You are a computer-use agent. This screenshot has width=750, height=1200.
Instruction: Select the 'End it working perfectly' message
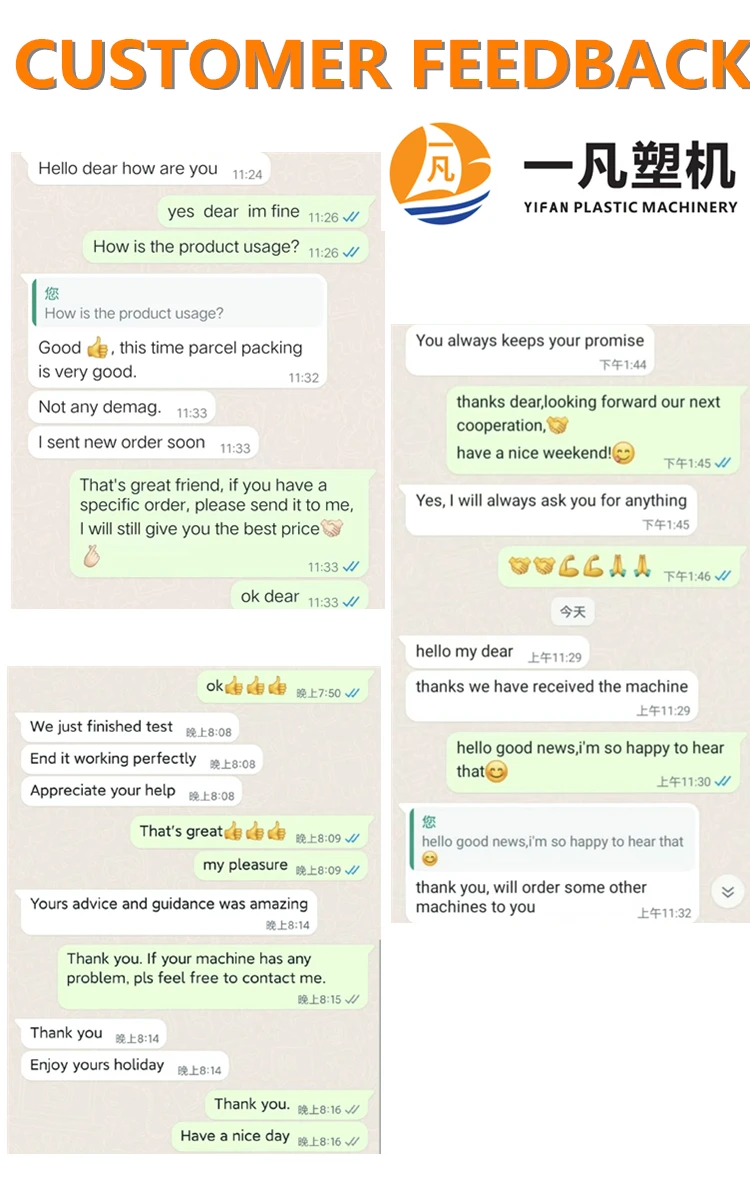tap(113, 758)
